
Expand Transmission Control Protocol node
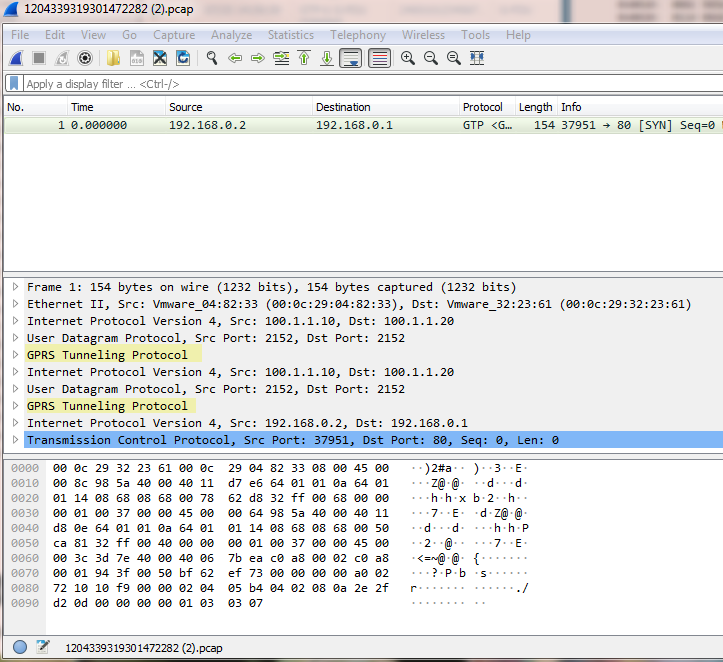pos(15,440)
